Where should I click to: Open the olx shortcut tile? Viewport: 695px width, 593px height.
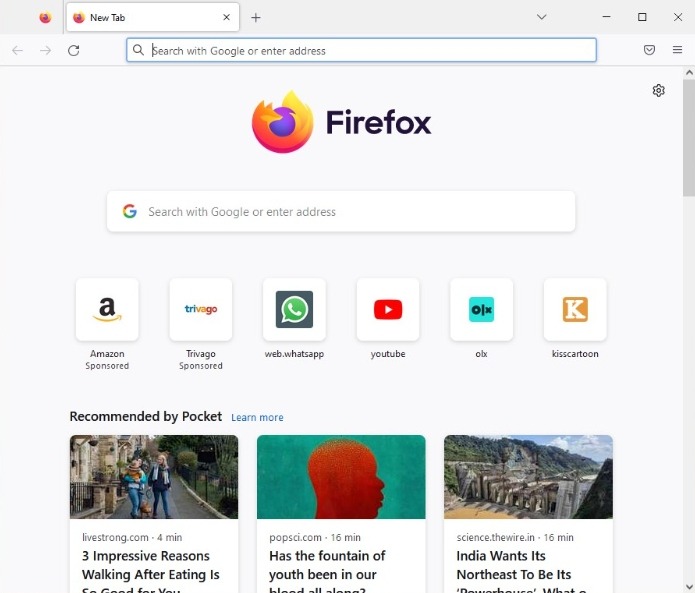(x=481, y=310)
